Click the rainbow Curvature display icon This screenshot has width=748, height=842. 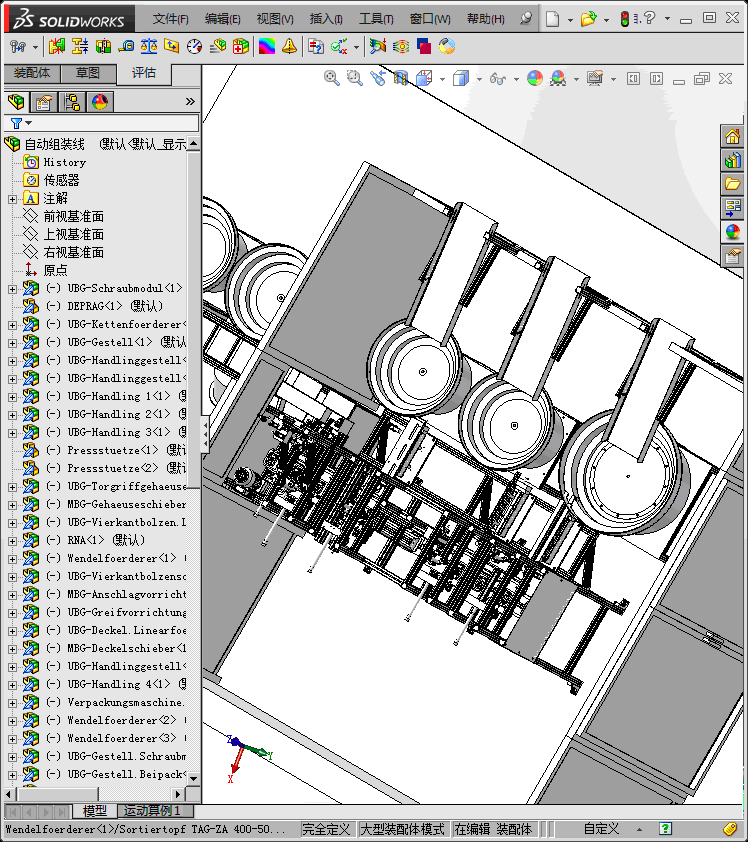point(266,47)
